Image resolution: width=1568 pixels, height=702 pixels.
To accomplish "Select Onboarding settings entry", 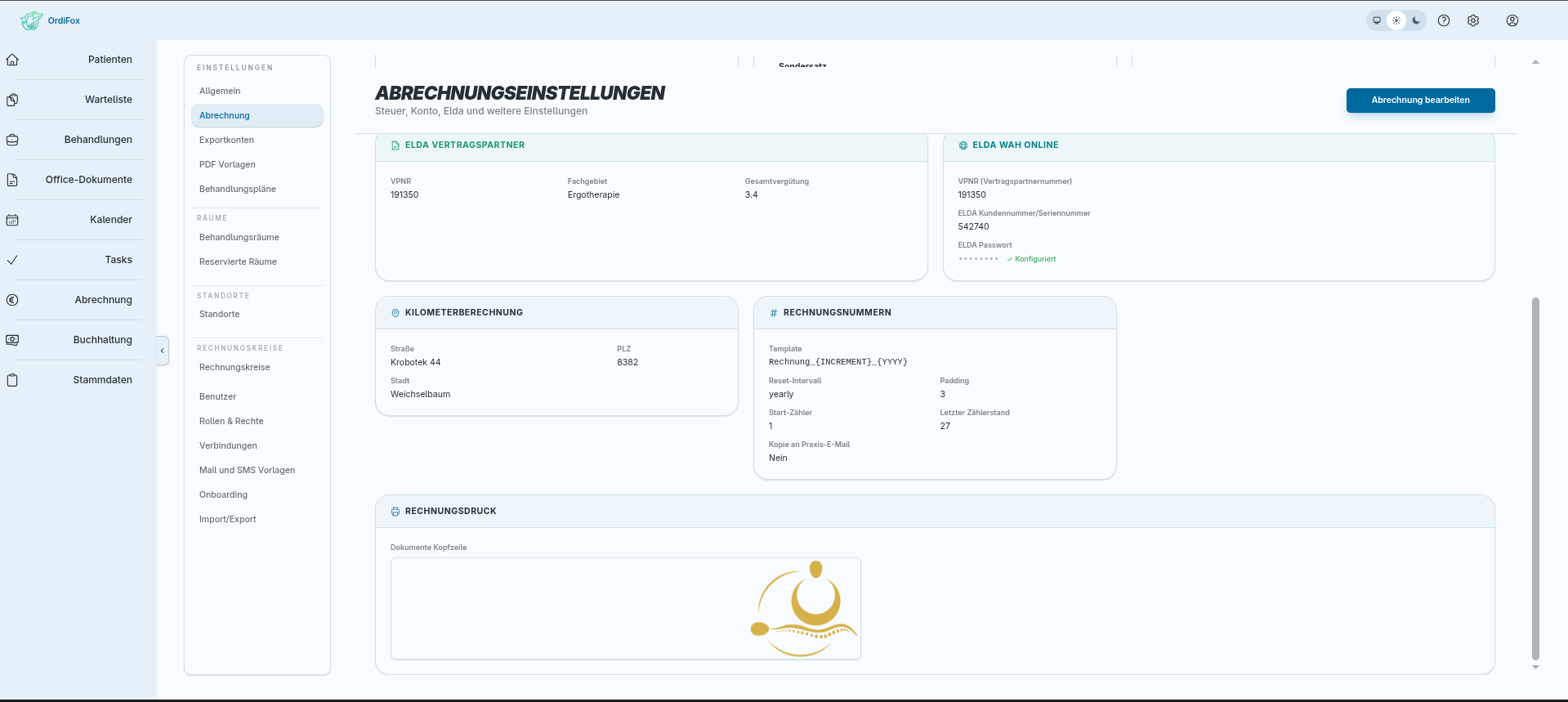I will [x=257, y=494].
